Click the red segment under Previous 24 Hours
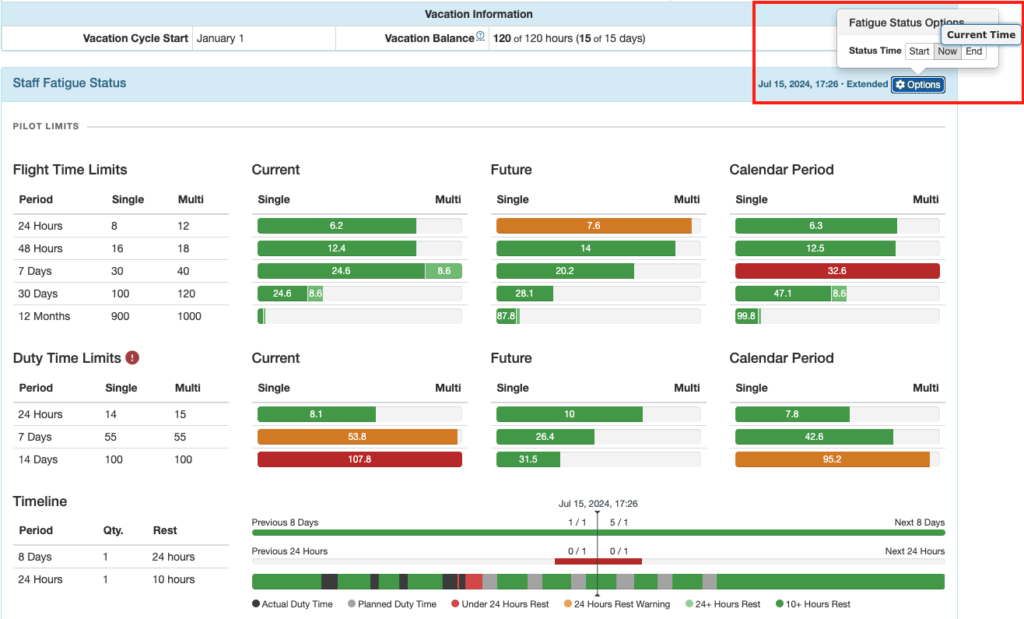 point(598,561)
